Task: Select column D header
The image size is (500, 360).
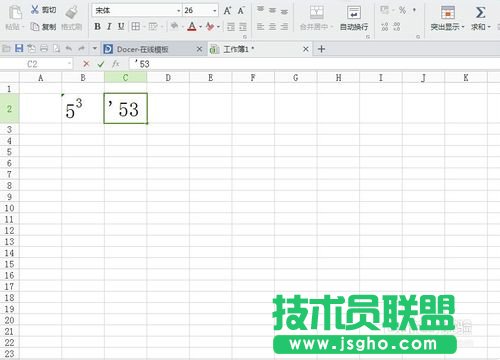Action: (x=168, y=78)
